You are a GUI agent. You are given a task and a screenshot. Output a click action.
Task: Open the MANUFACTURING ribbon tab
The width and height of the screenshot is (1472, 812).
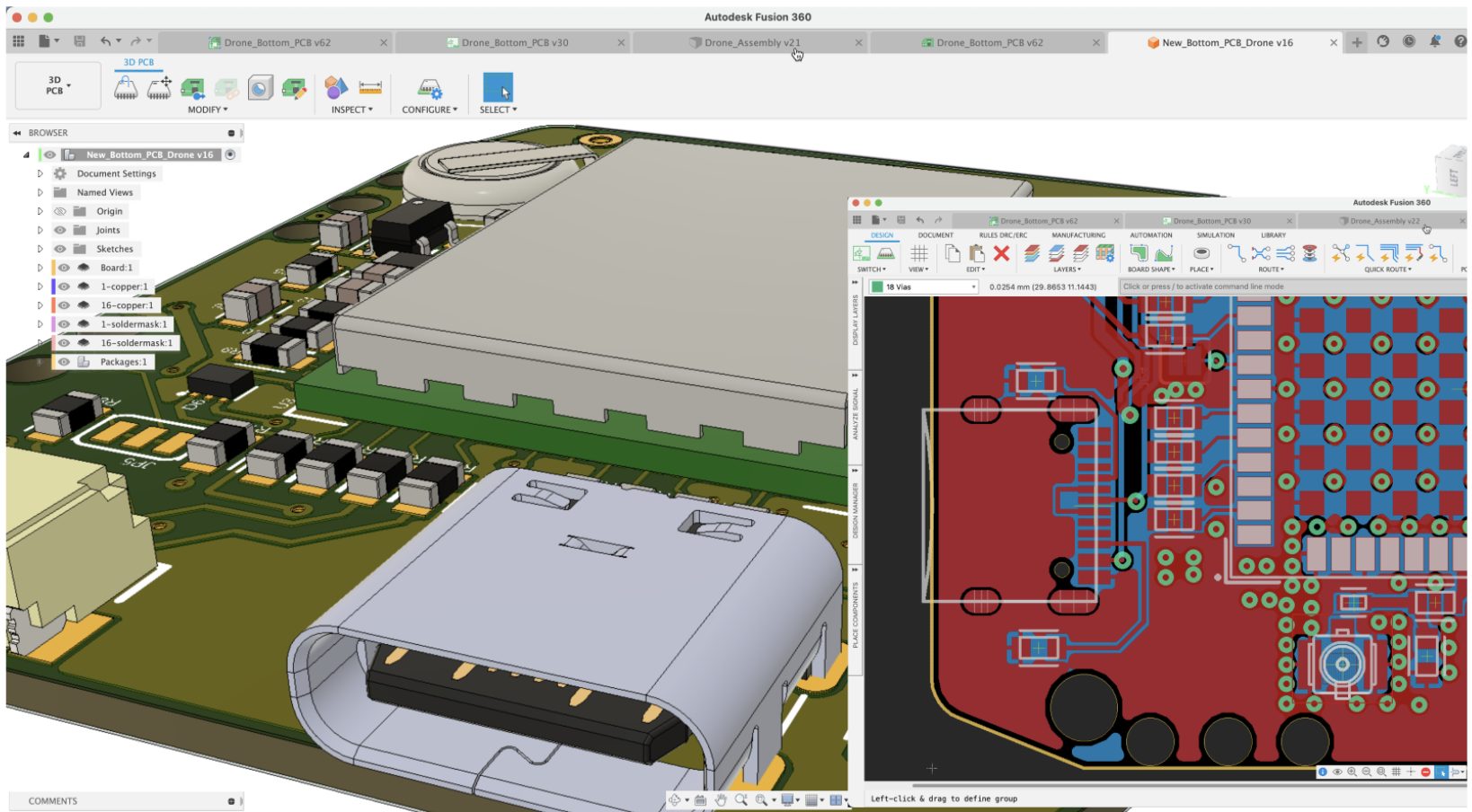click(x=1078, y=235)
